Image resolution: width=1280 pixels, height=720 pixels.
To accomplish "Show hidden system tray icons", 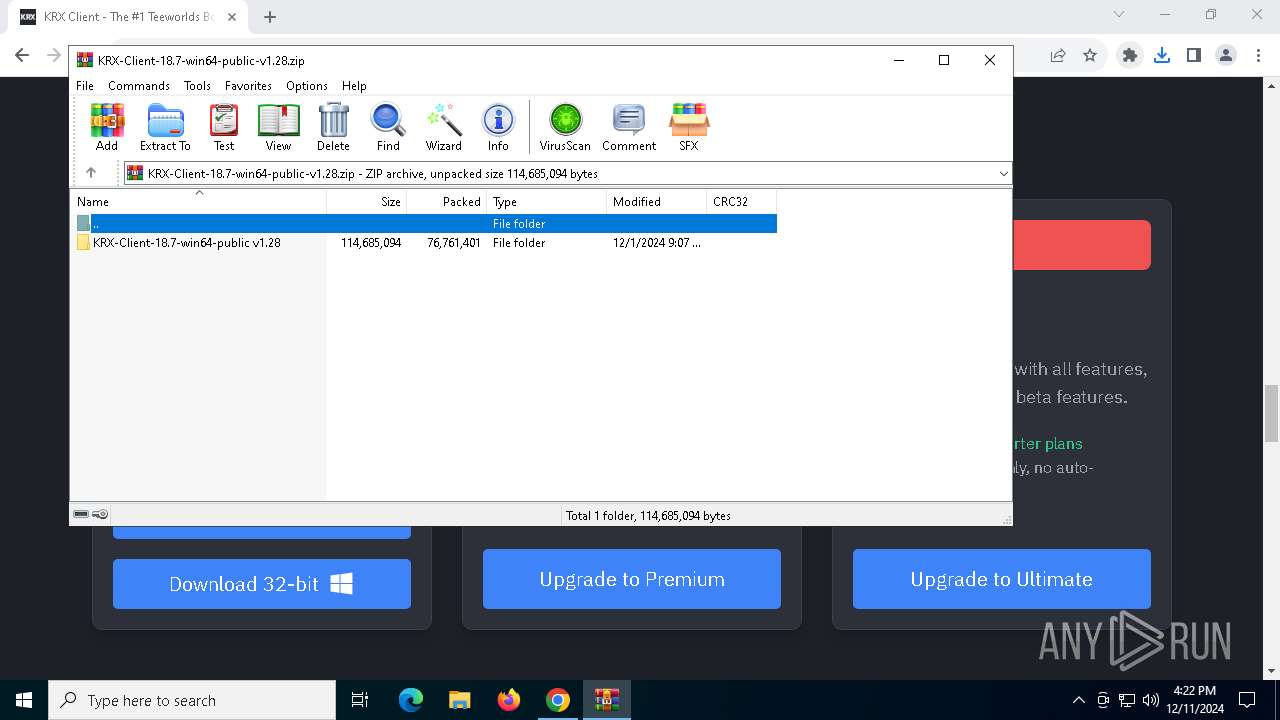I will (x=1078, y=700).
